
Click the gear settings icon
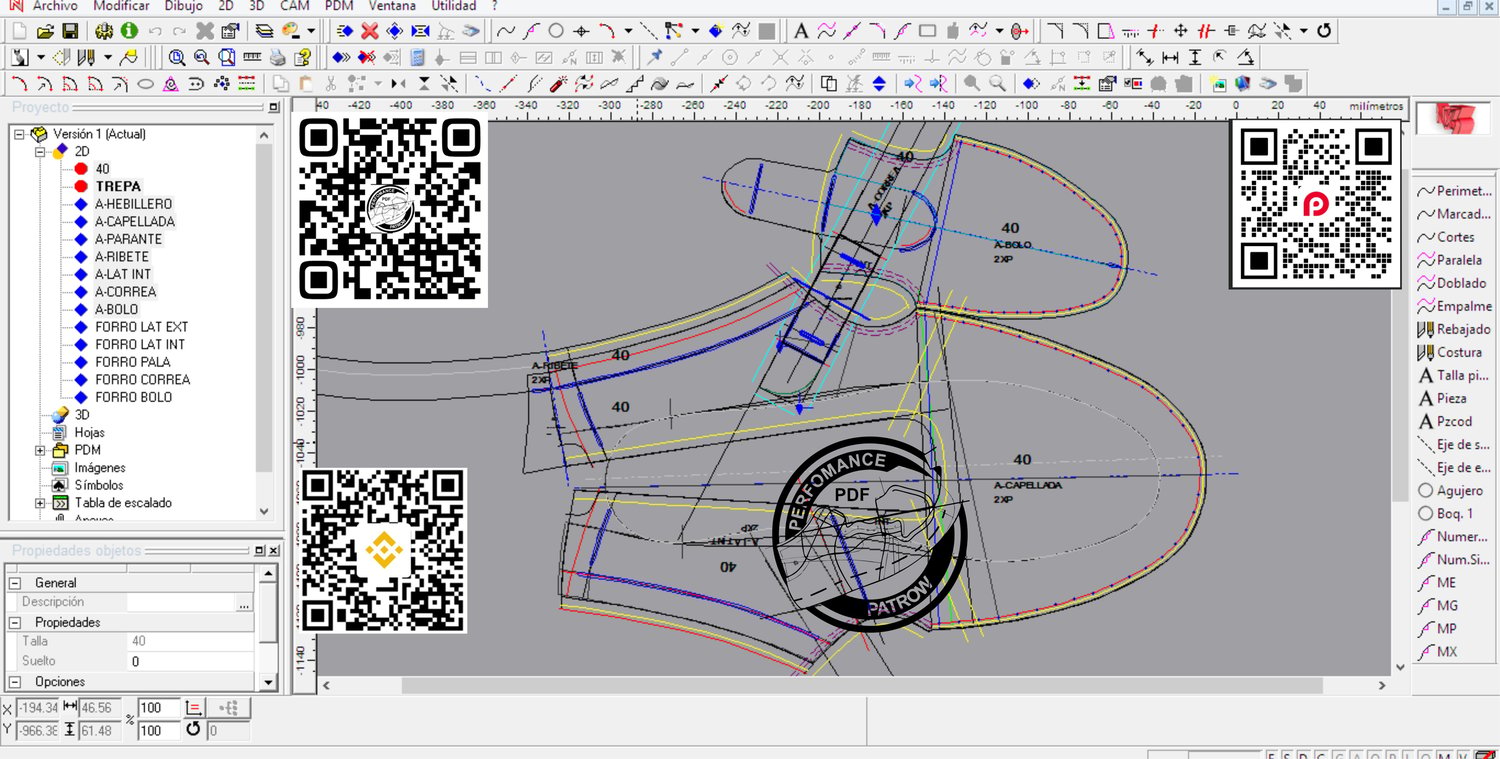pyautogui.click(x=105, y=31)
